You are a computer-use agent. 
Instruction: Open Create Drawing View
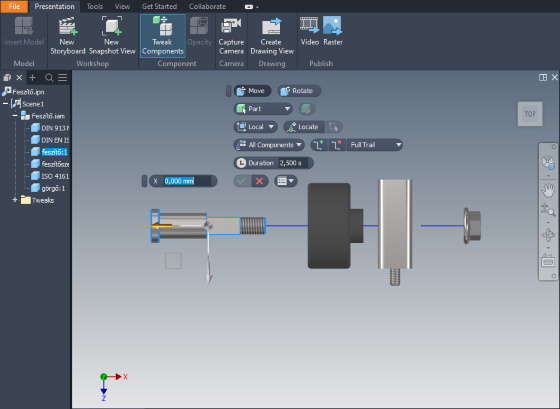272,35
